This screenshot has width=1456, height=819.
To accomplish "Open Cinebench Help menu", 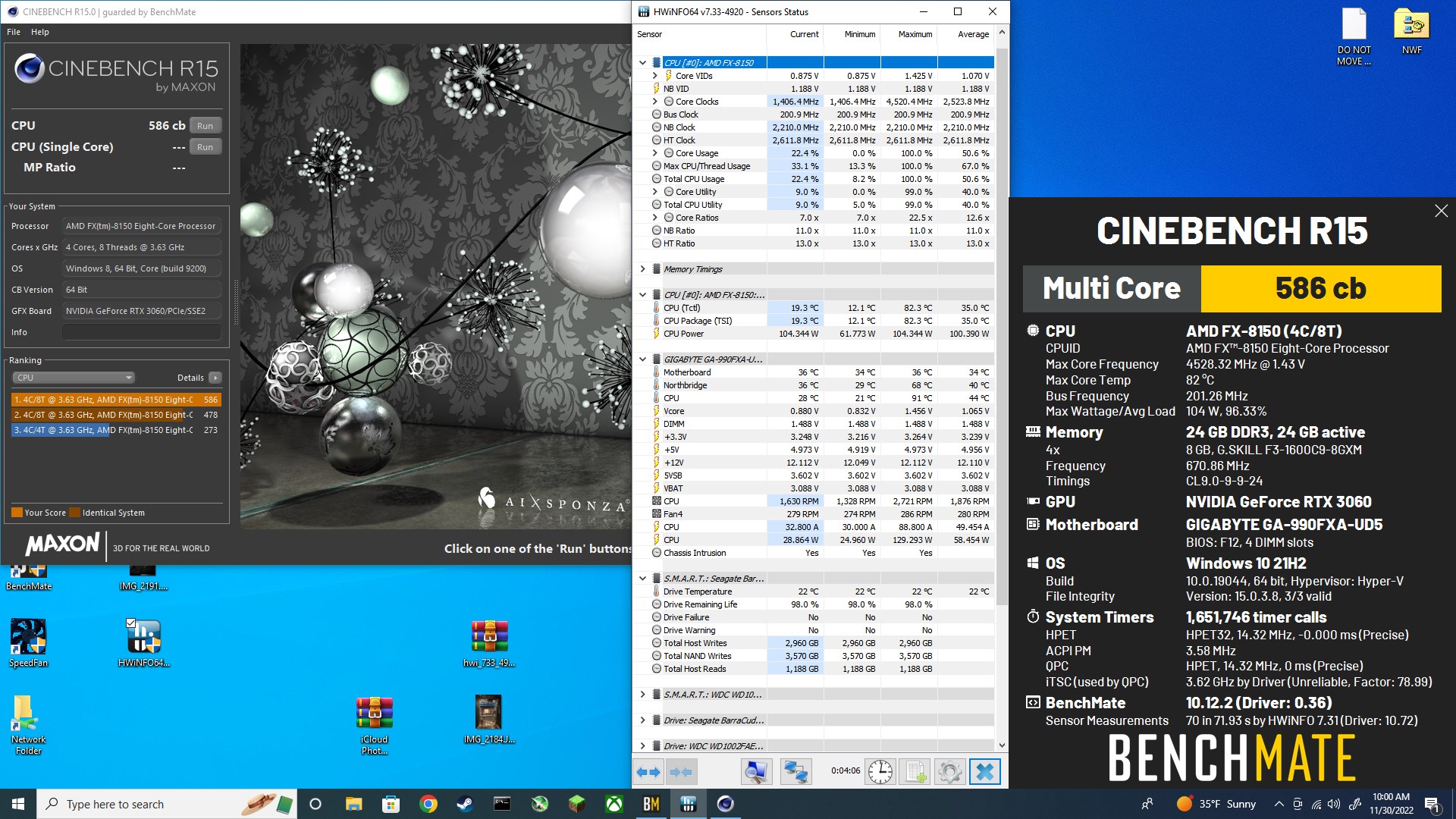I will pos(40,32).
